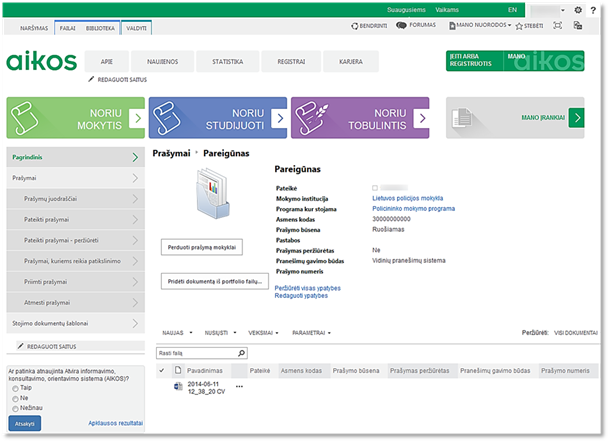Click the aikos logo
Image resolution: width=609 pixels, height=442 pixels.
pos(42,61)
